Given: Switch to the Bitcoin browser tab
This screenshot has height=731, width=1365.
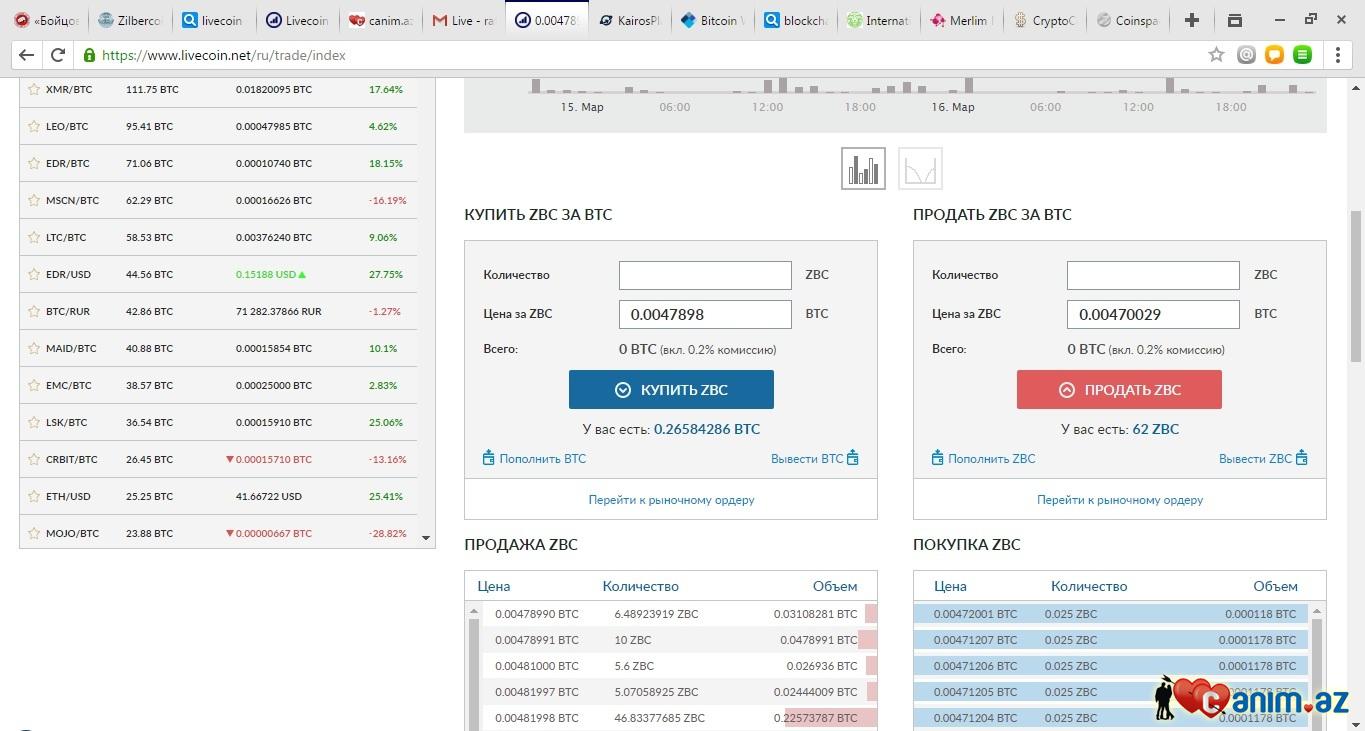Looking at the screenshot, I should 718,20.
